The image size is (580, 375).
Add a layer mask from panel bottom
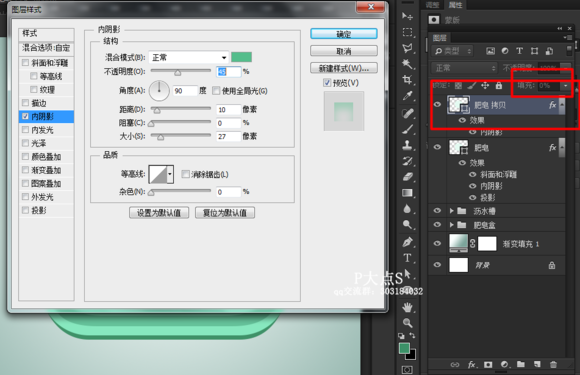click(x=488, y=365)
